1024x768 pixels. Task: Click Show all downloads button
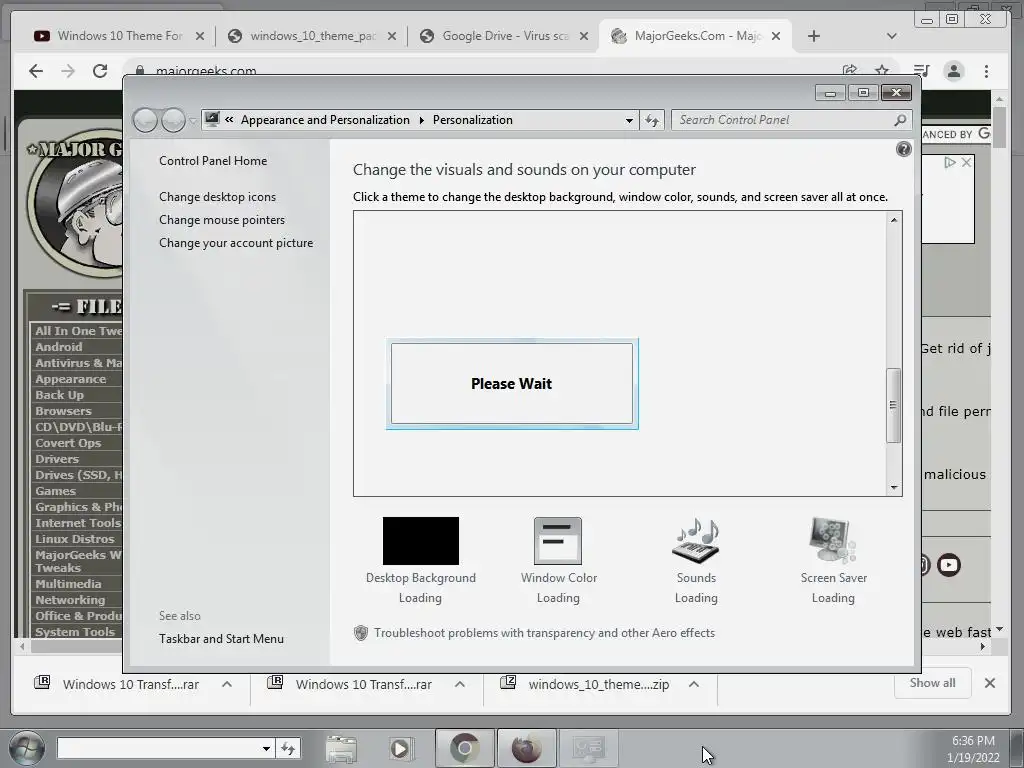tap(933, 683)
